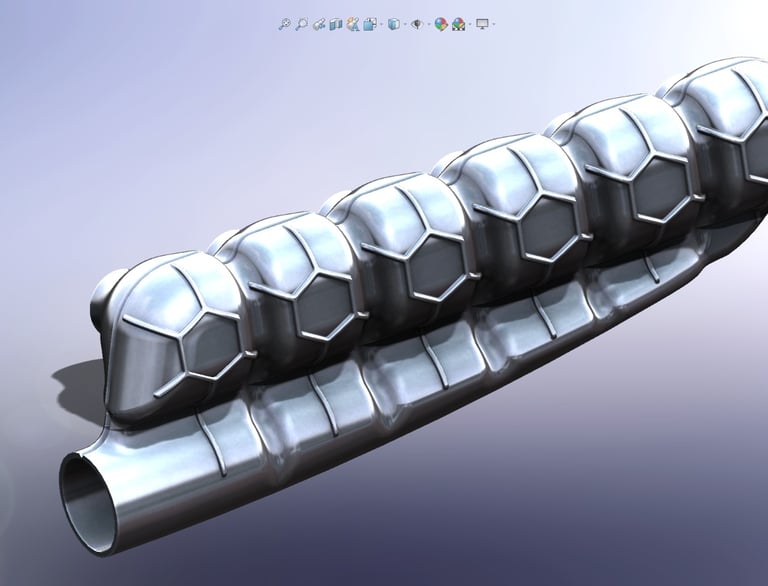Click the Display Style cube icon
The height and width of the screenshot is (586, 768).
pos(394,24)
